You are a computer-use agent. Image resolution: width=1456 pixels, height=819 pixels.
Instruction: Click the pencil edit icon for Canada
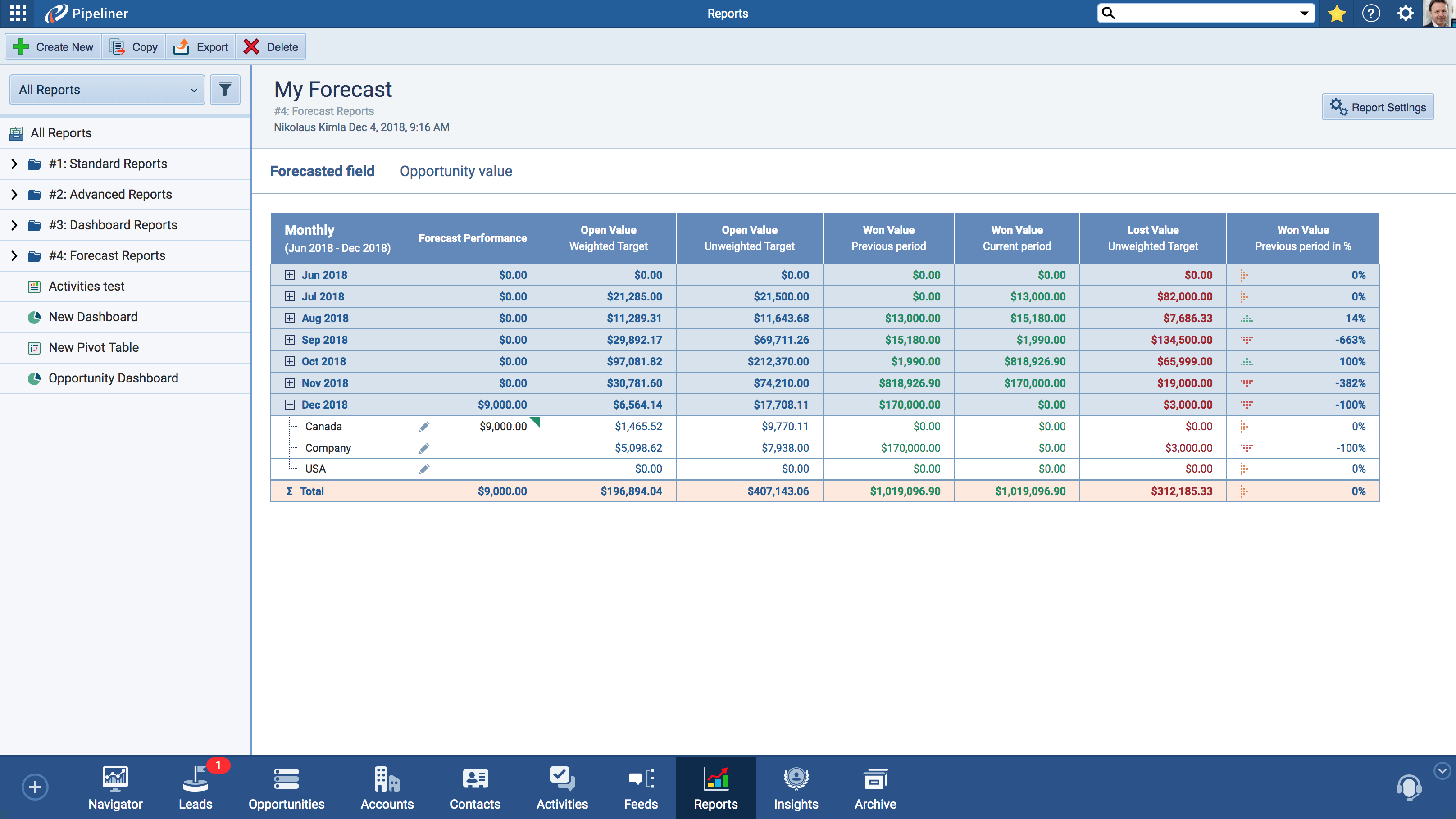coord(424,427)
